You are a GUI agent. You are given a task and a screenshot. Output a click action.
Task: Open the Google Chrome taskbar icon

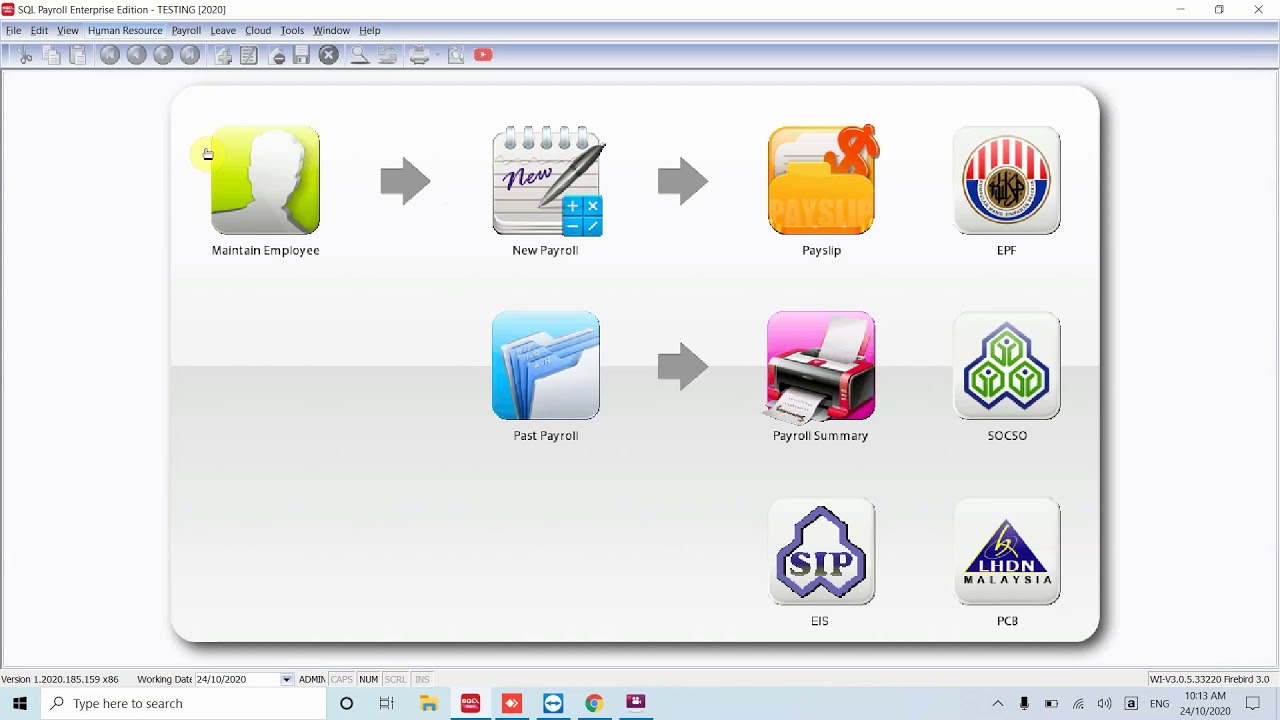tap(594, 704)
